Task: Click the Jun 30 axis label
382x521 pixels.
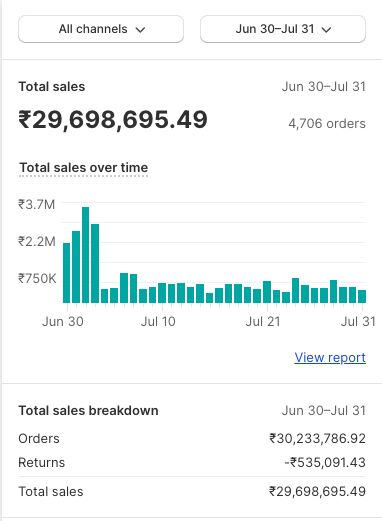Action: click(63, 321)
